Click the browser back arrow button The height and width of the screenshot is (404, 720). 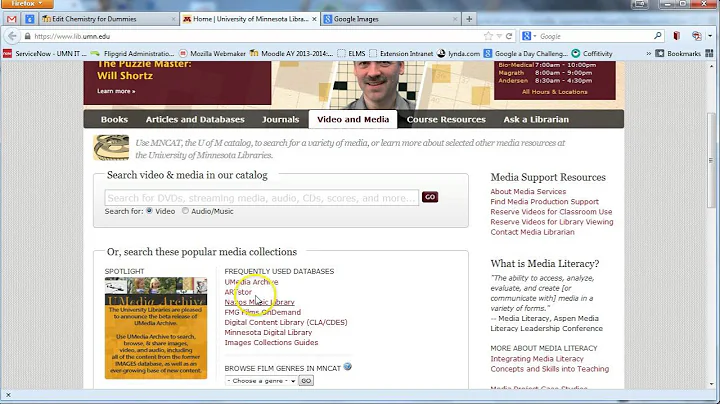(x=12, y=36)
